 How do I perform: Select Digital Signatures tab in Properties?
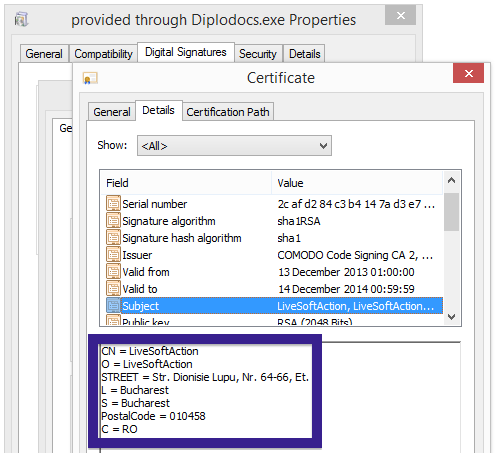point(186,52)
